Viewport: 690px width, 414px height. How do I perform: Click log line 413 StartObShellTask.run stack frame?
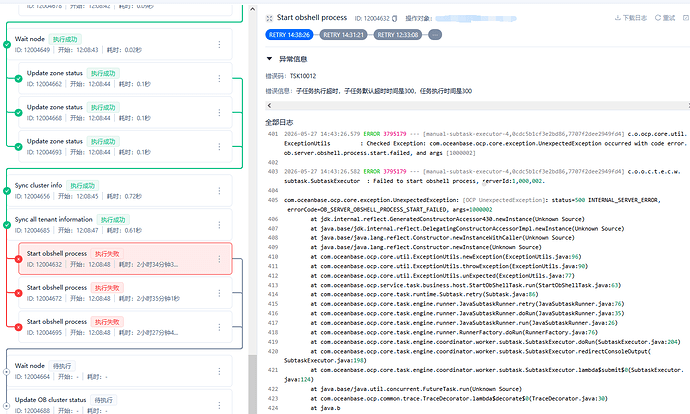(466, 285)
